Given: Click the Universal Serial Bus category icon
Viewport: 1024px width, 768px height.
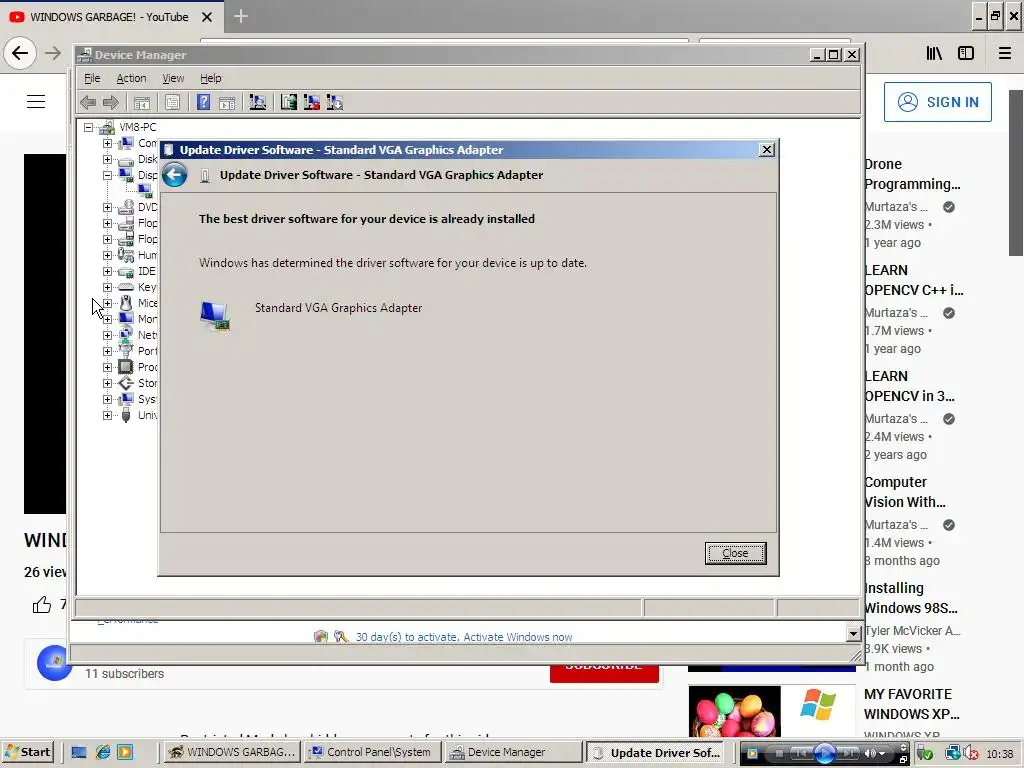Looking at the screenshot, I should [x=126, y=415].
